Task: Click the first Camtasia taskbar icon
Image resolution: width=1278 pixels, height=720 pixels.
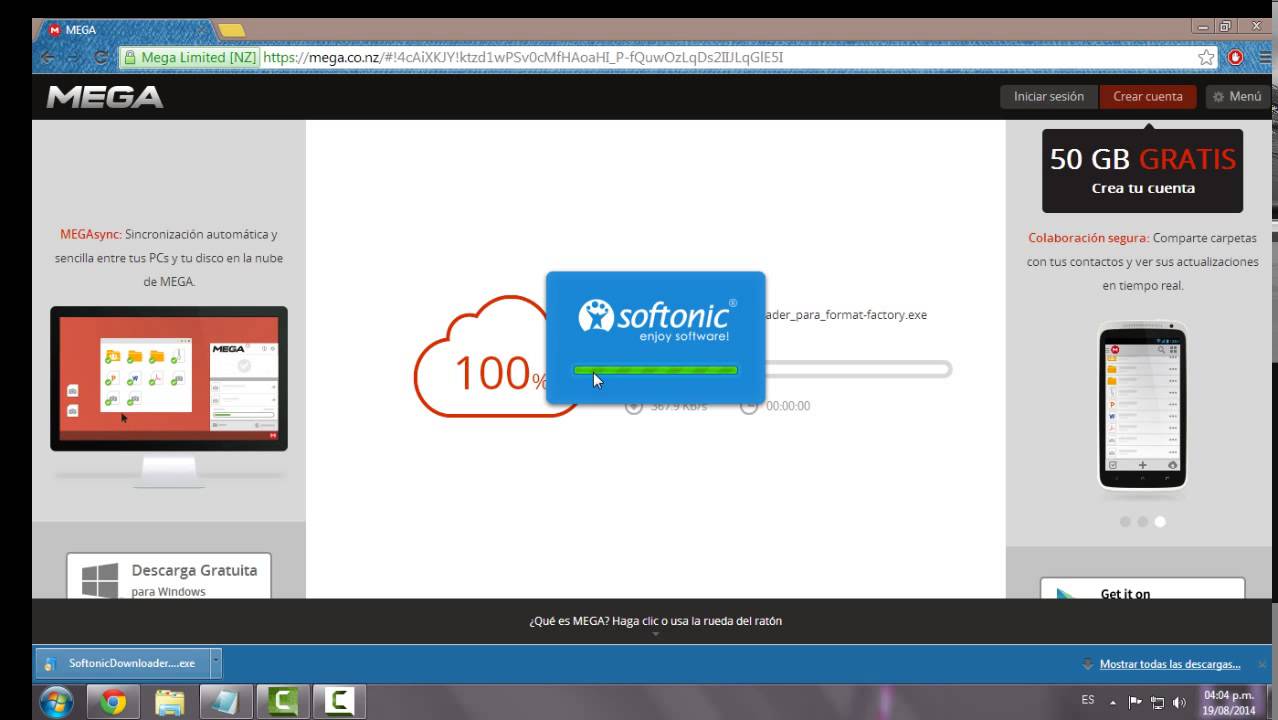Action: pos(283,702)
